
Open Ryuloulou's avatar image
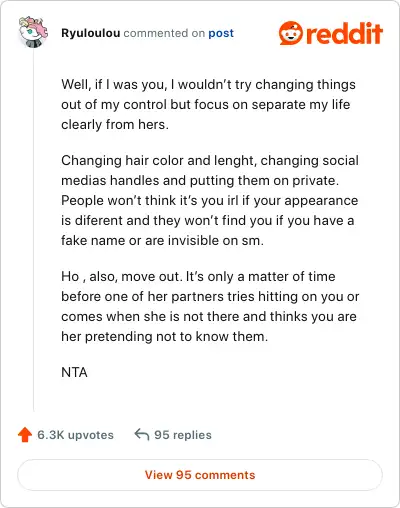tap(33, 32)
